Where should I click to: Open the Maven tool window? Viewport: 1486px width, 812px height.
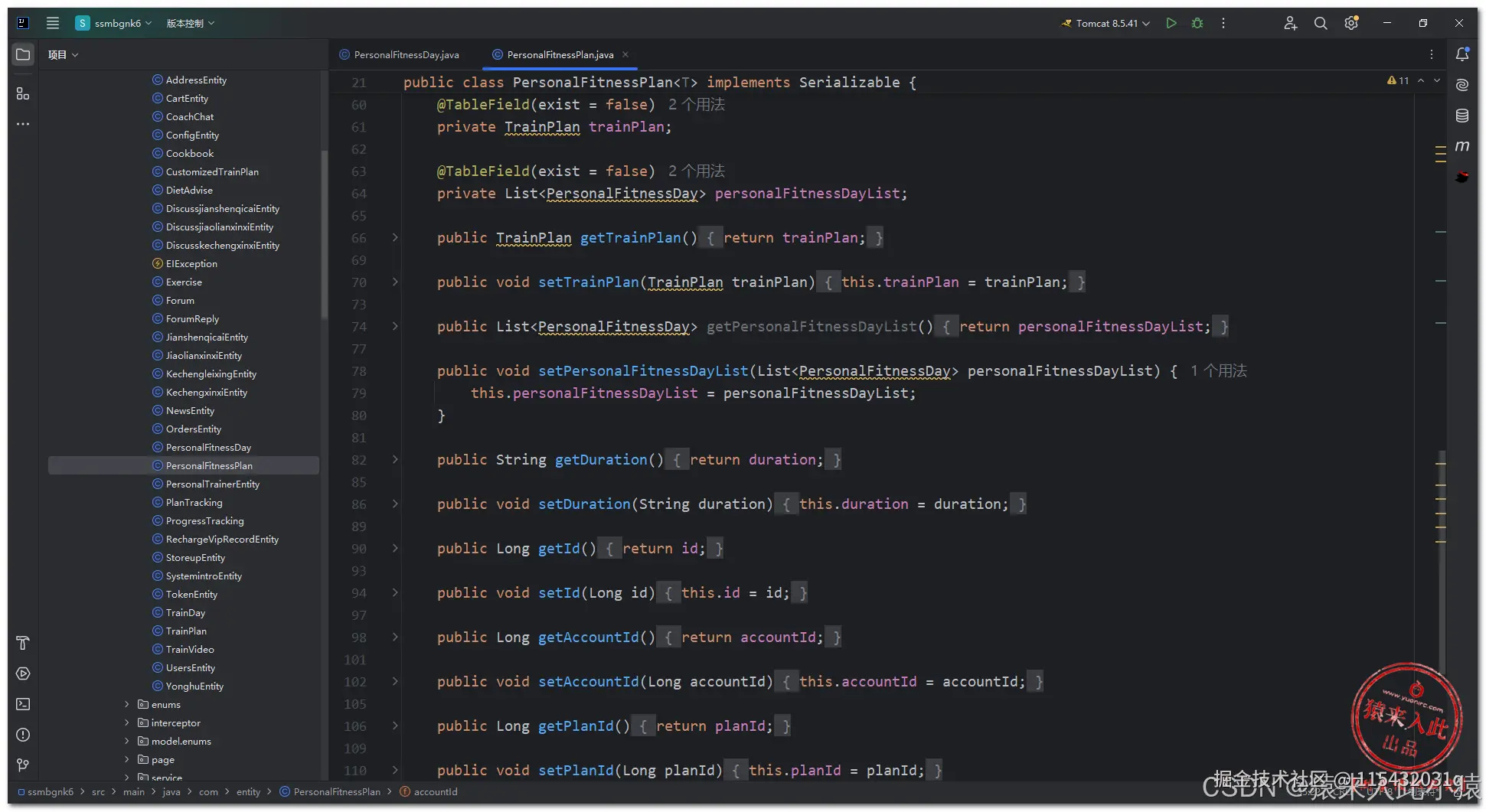pos(1462,146)
